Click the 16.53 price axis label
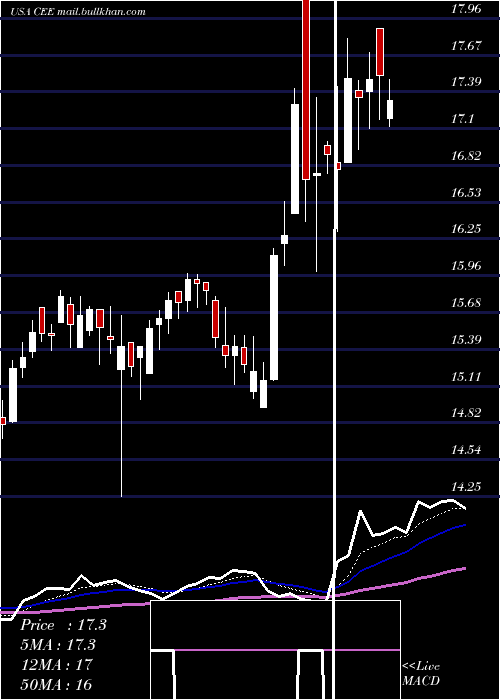The image size is (500, 700). pyautogui.click(x=466, y=193)
